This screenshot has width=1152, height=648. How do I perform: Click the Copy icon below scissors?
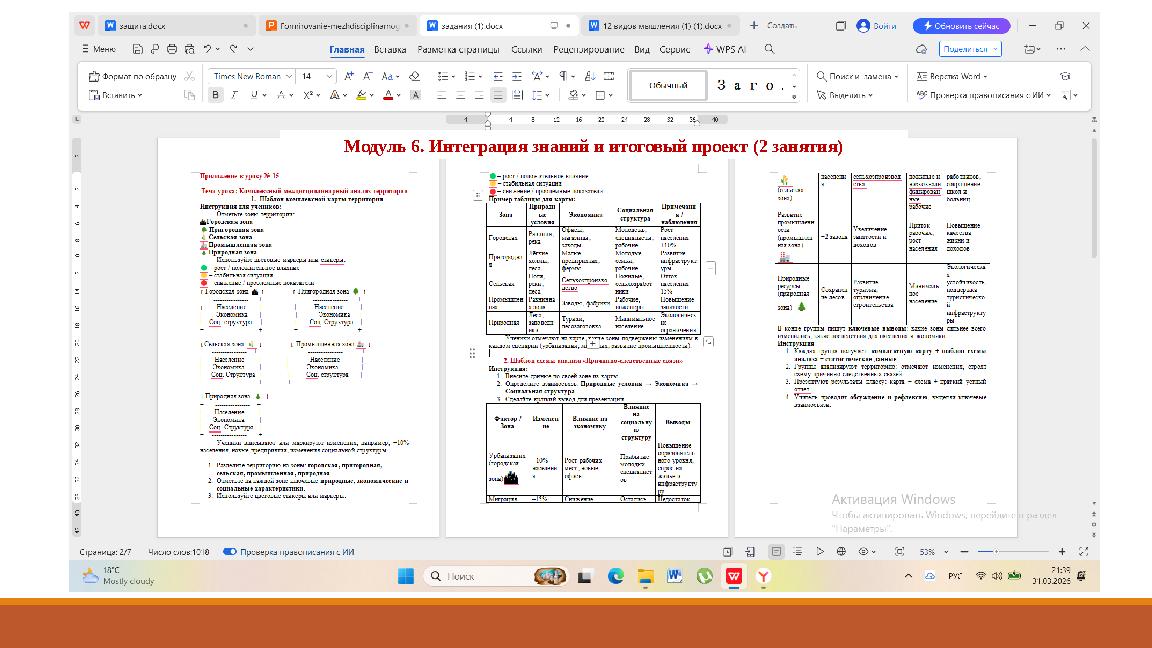(190, 95)
